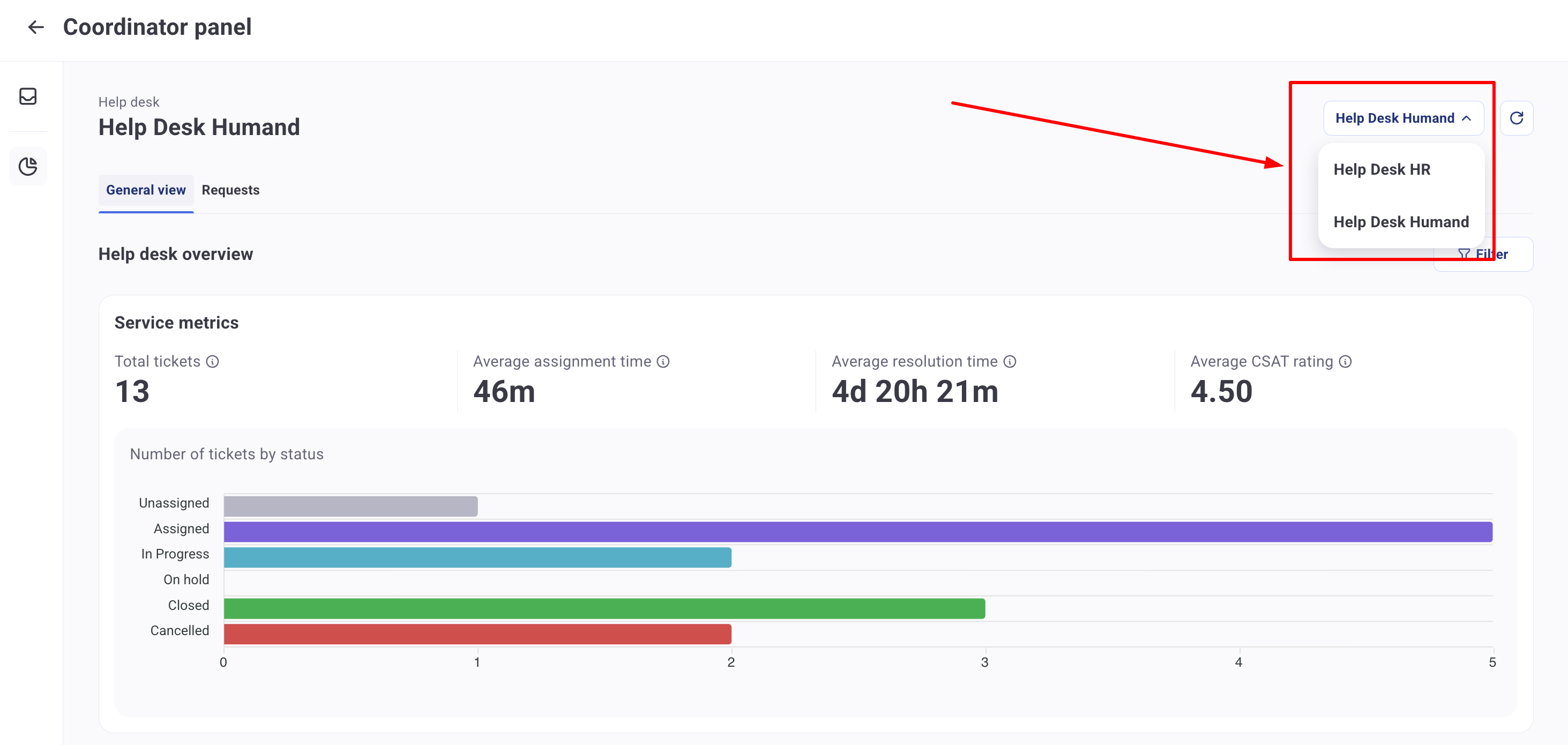Click info icon beside Average assignment time

tap(663, 362)
